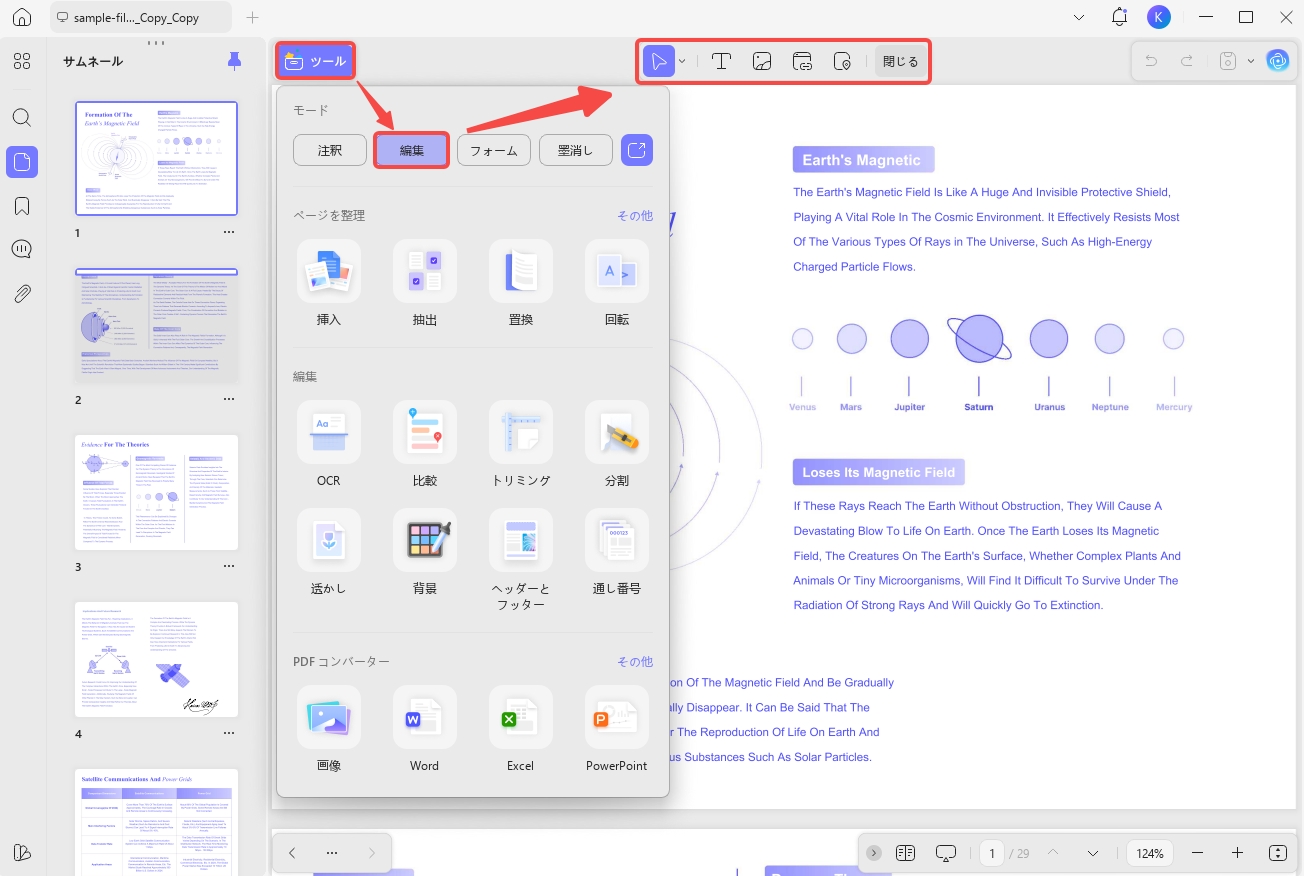Image resolution: width=1304 pixels, height=876 pixels.
Task: Select page 3 thumbnail
Action: (x=157, y=492)
